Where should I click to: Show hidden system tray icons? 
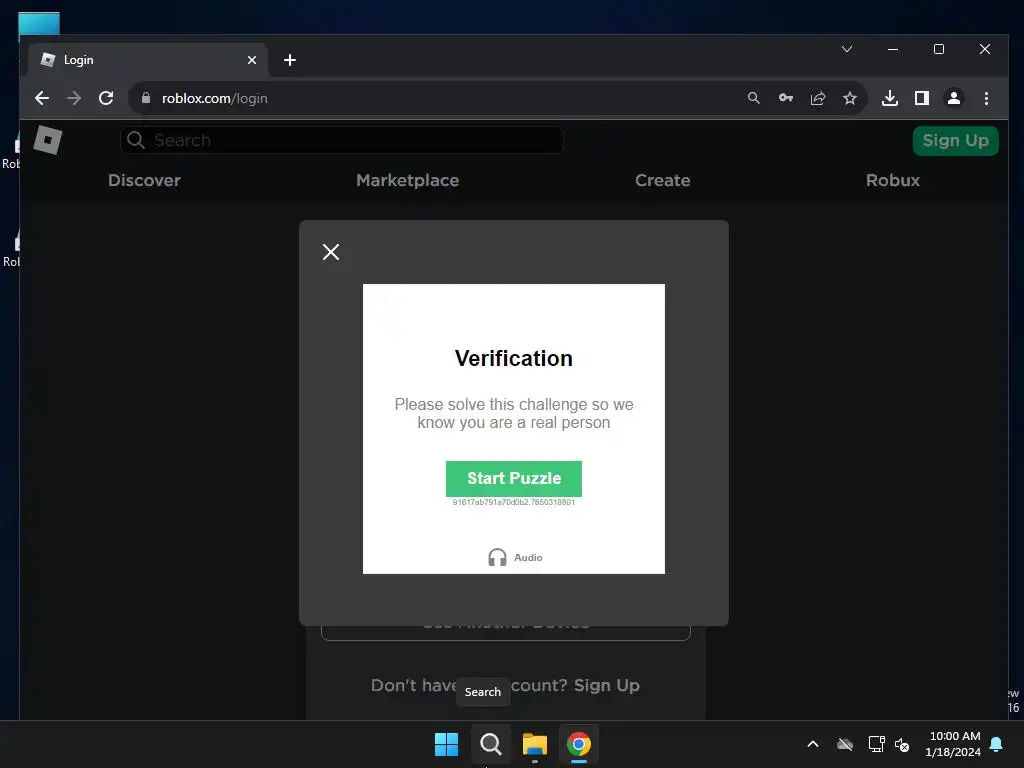point(813,744)
